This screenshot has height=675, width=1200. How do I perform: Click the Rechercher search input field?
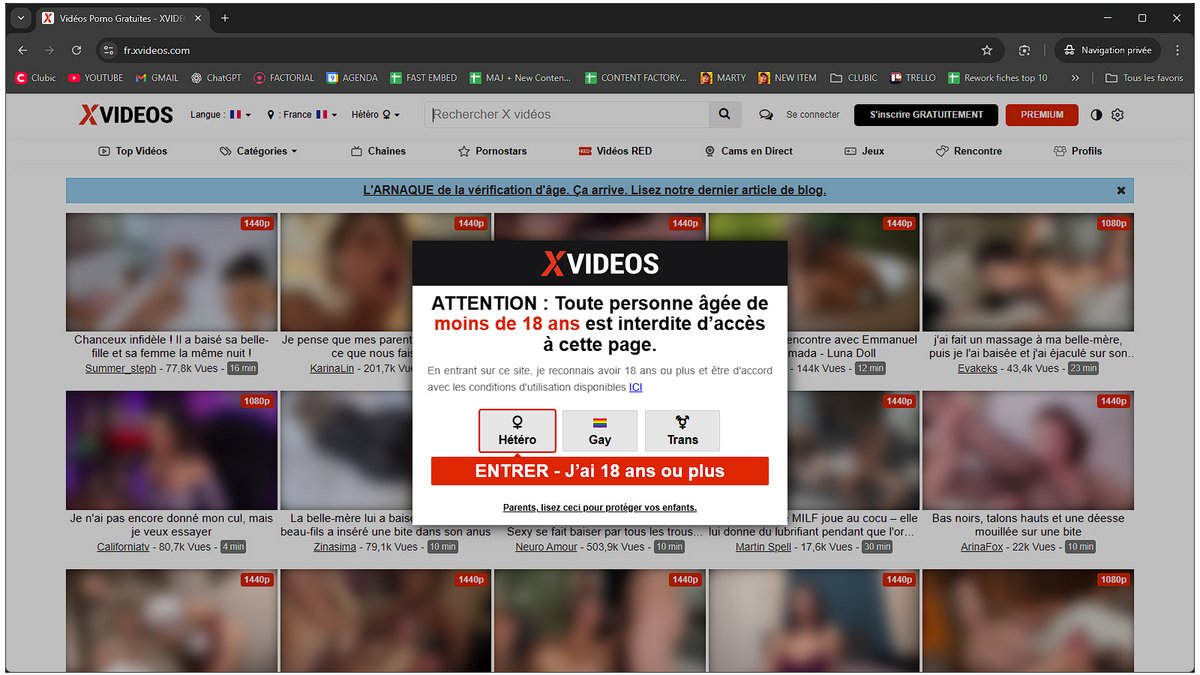(568, 115)
